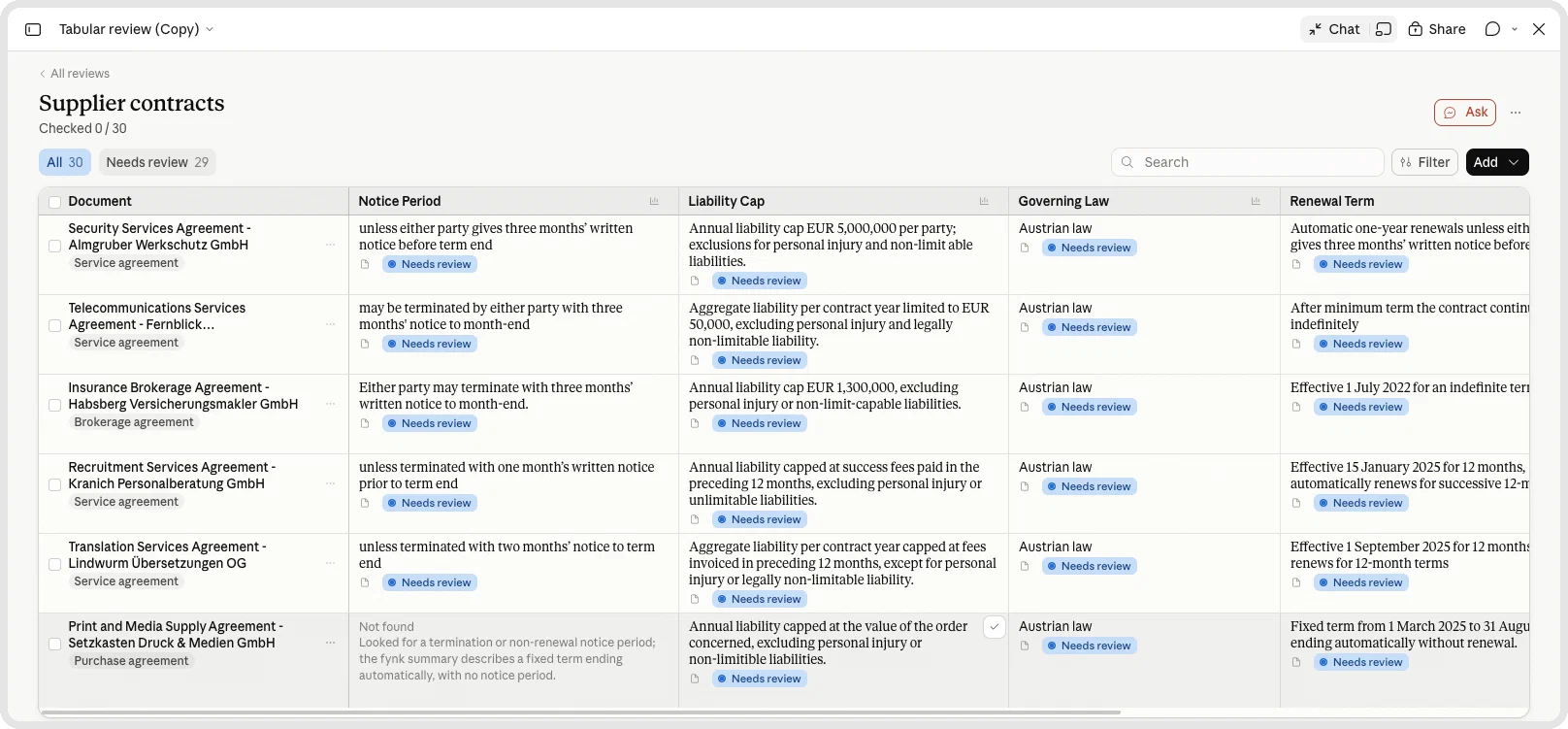The width and height of the screenshot is (1568, 729).
Task: Open row menu for Translation Services Agreement
Action: click(x=330, y=563)
